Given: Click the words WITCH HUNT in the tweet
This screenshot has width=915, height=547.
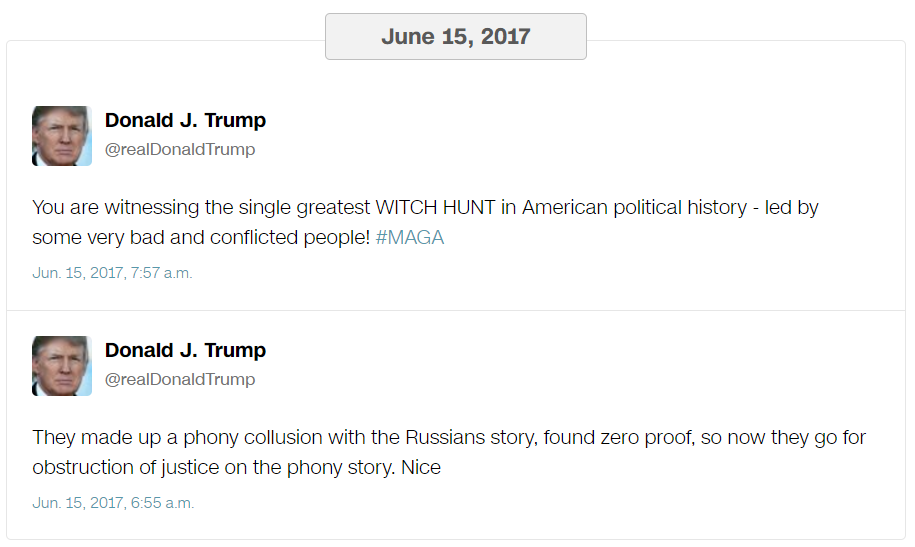Looking at the screenshot, I should 435,207.
